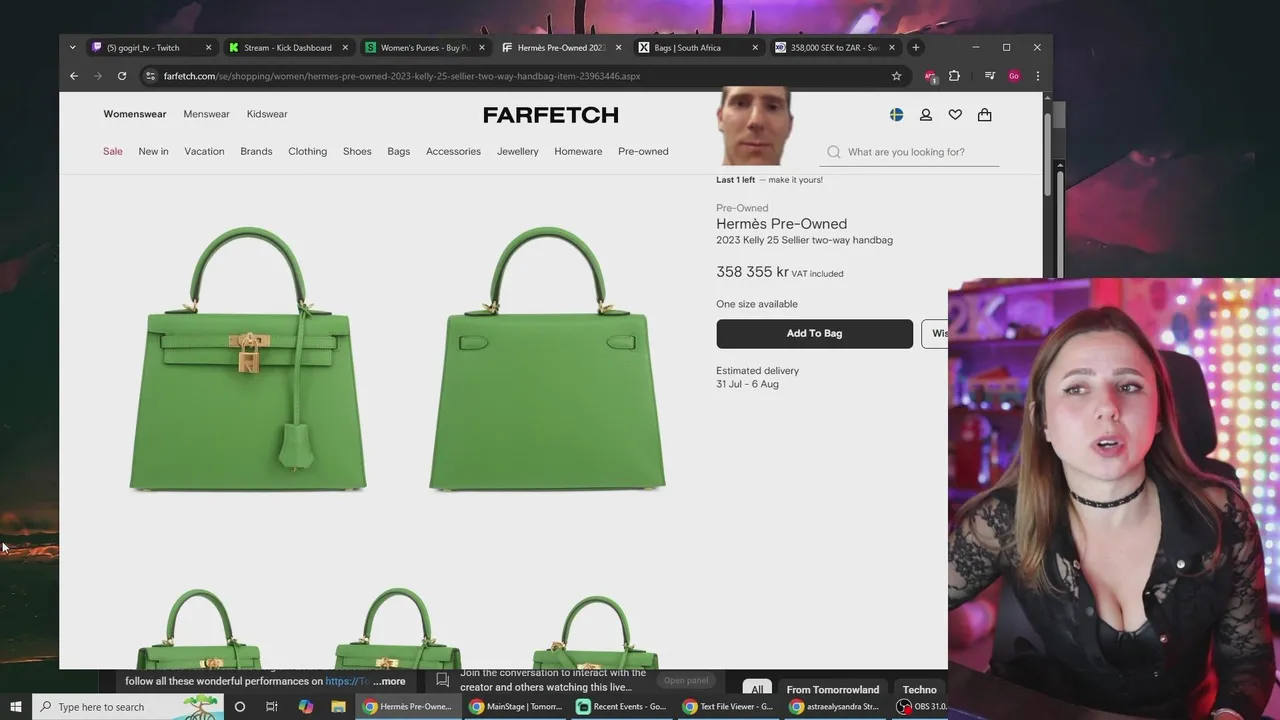Open the Shoes category
Screen dimensions: 1280x720
coord(357,151)
